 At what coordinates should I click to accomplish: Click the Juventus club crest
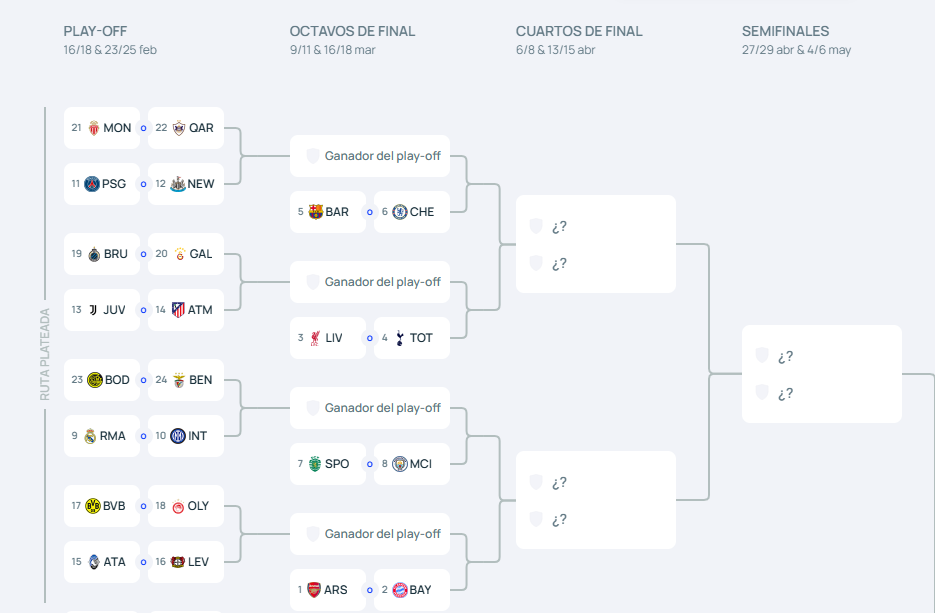point(93,310)
